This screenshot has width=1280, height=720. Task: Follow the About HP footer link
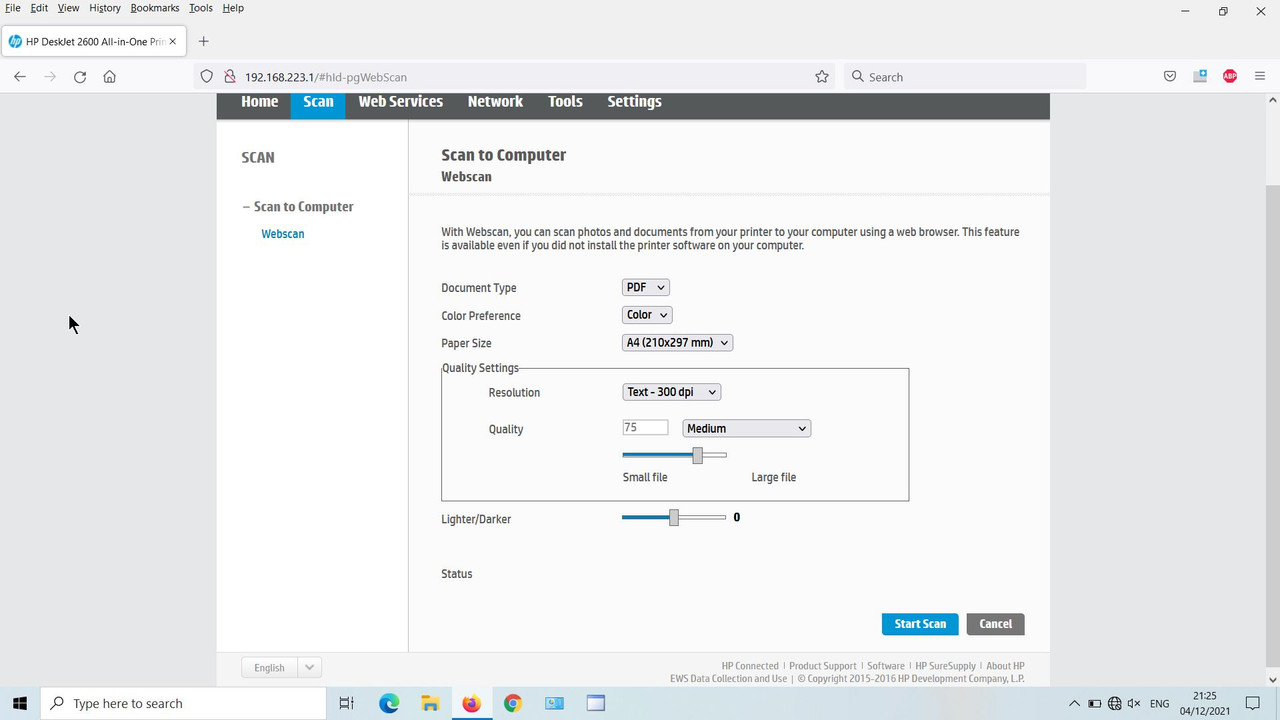(x=1006, y=666)
